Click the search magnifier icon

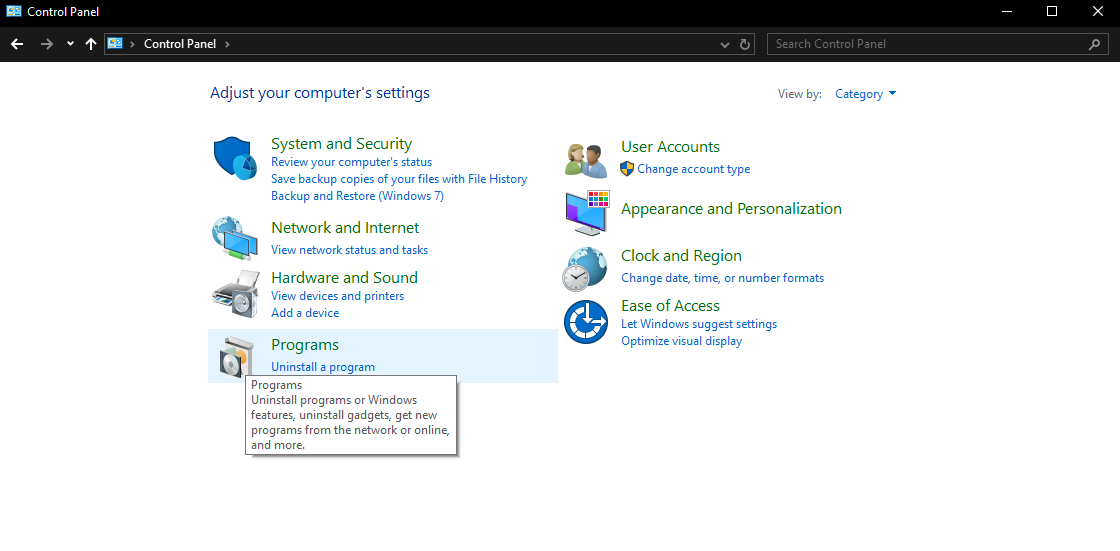[x=1094, y=44]
